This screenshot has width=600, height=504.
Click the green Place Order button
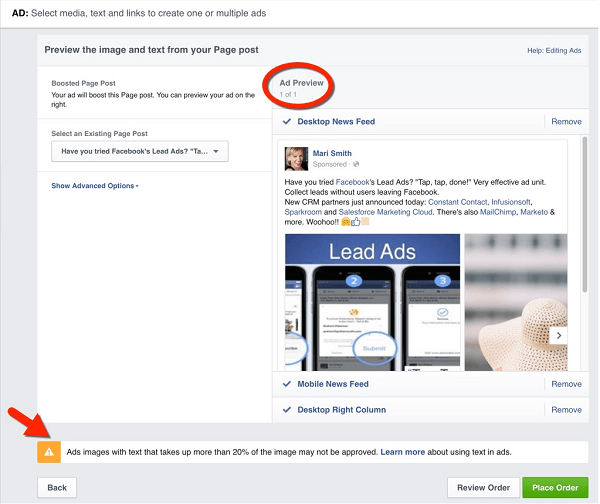[555, 488]
